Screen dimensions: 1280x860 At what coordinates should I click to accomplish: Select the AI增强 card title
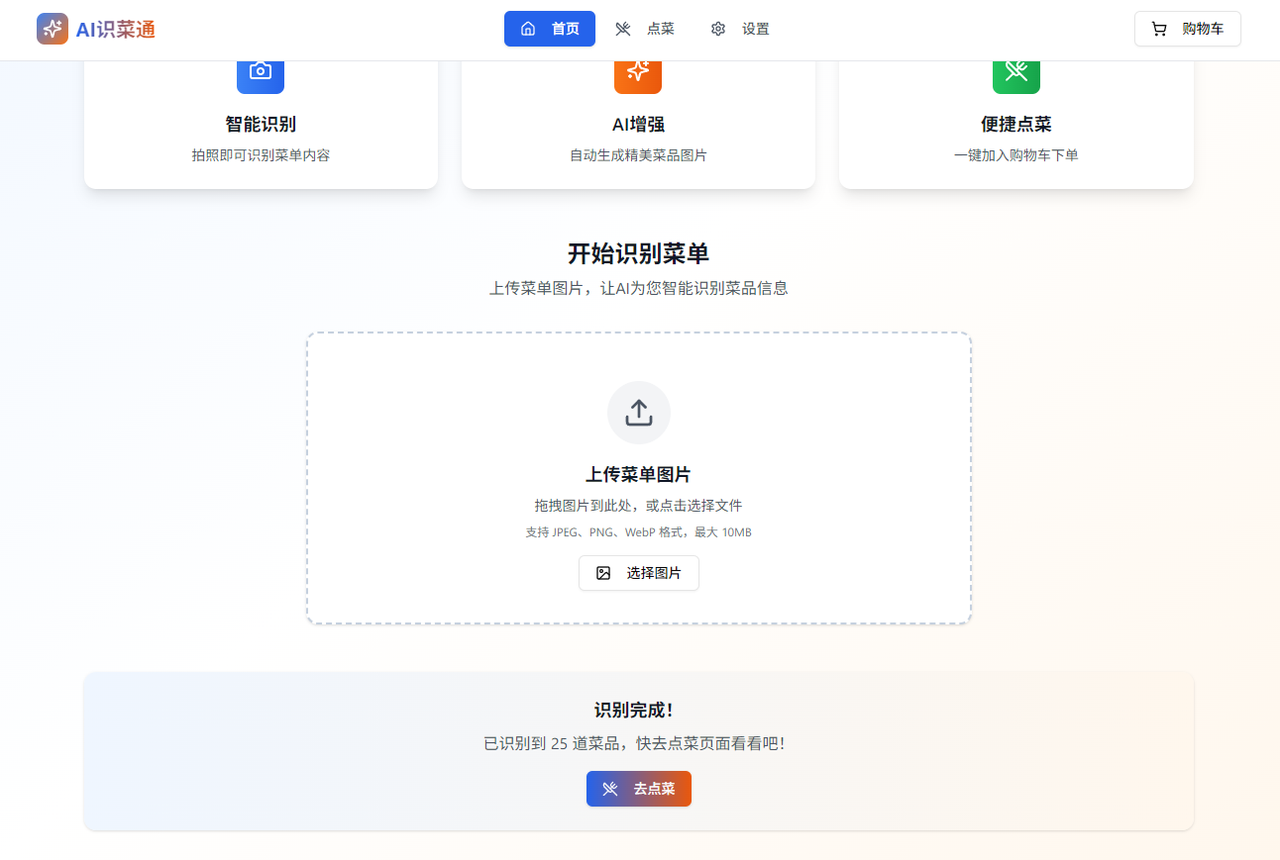(638, 124)
